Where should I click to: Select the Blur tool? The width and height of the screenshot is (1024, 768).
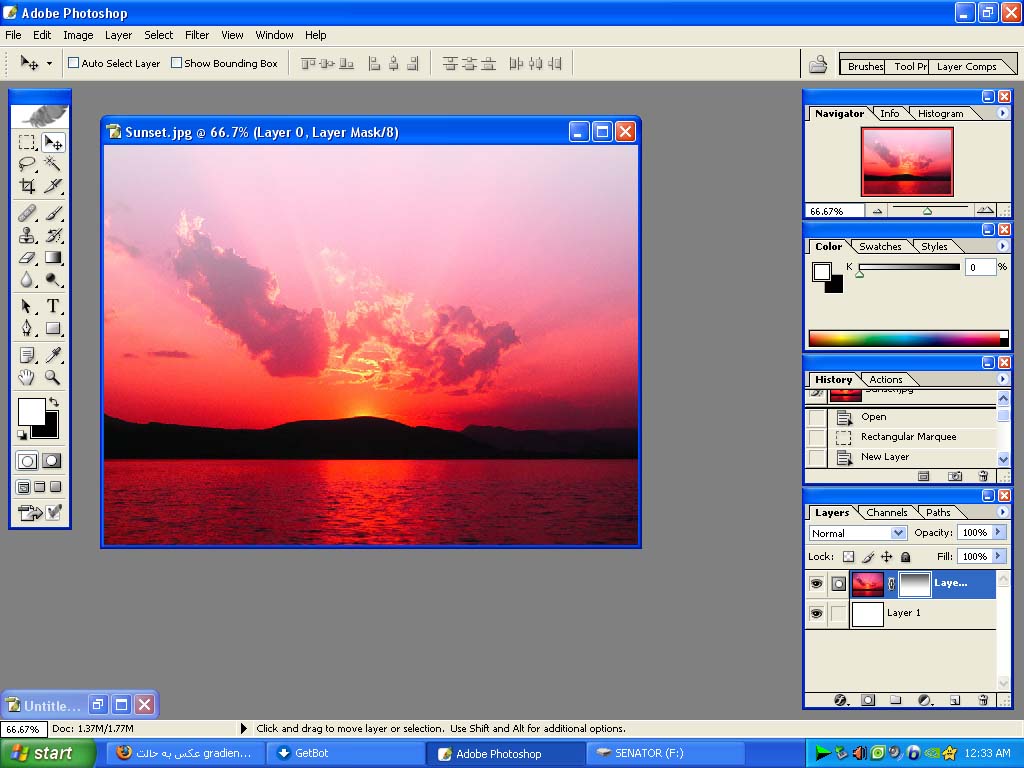27,280
